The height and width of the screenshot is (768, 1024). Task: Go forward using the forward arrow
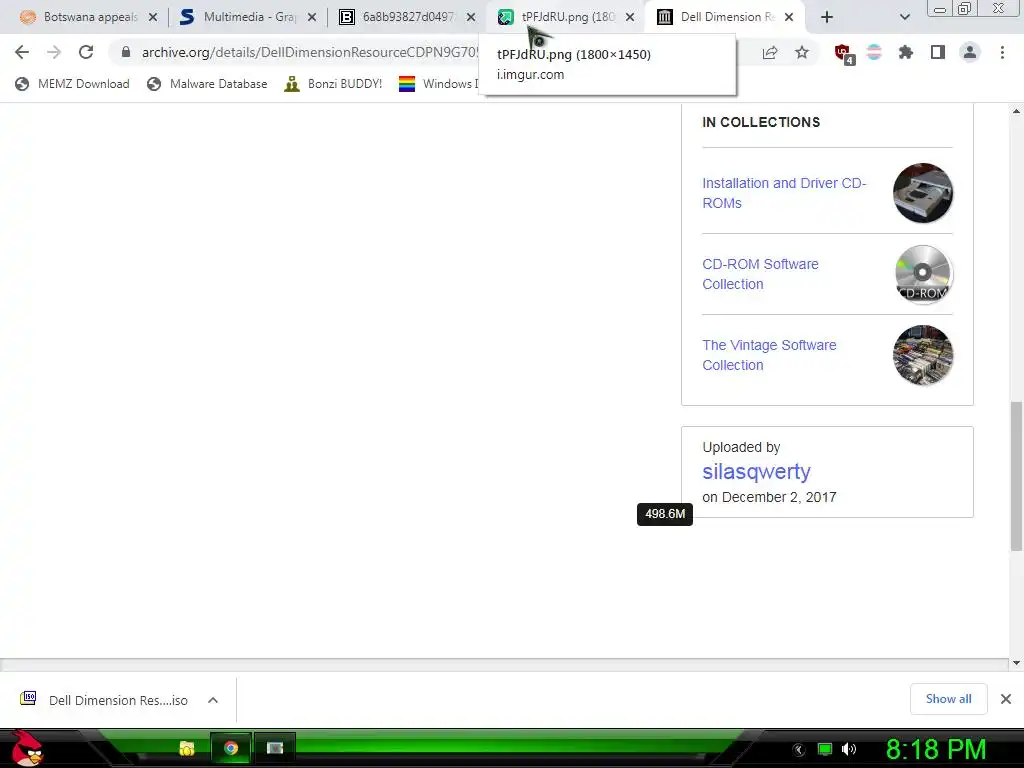[54, 52]
